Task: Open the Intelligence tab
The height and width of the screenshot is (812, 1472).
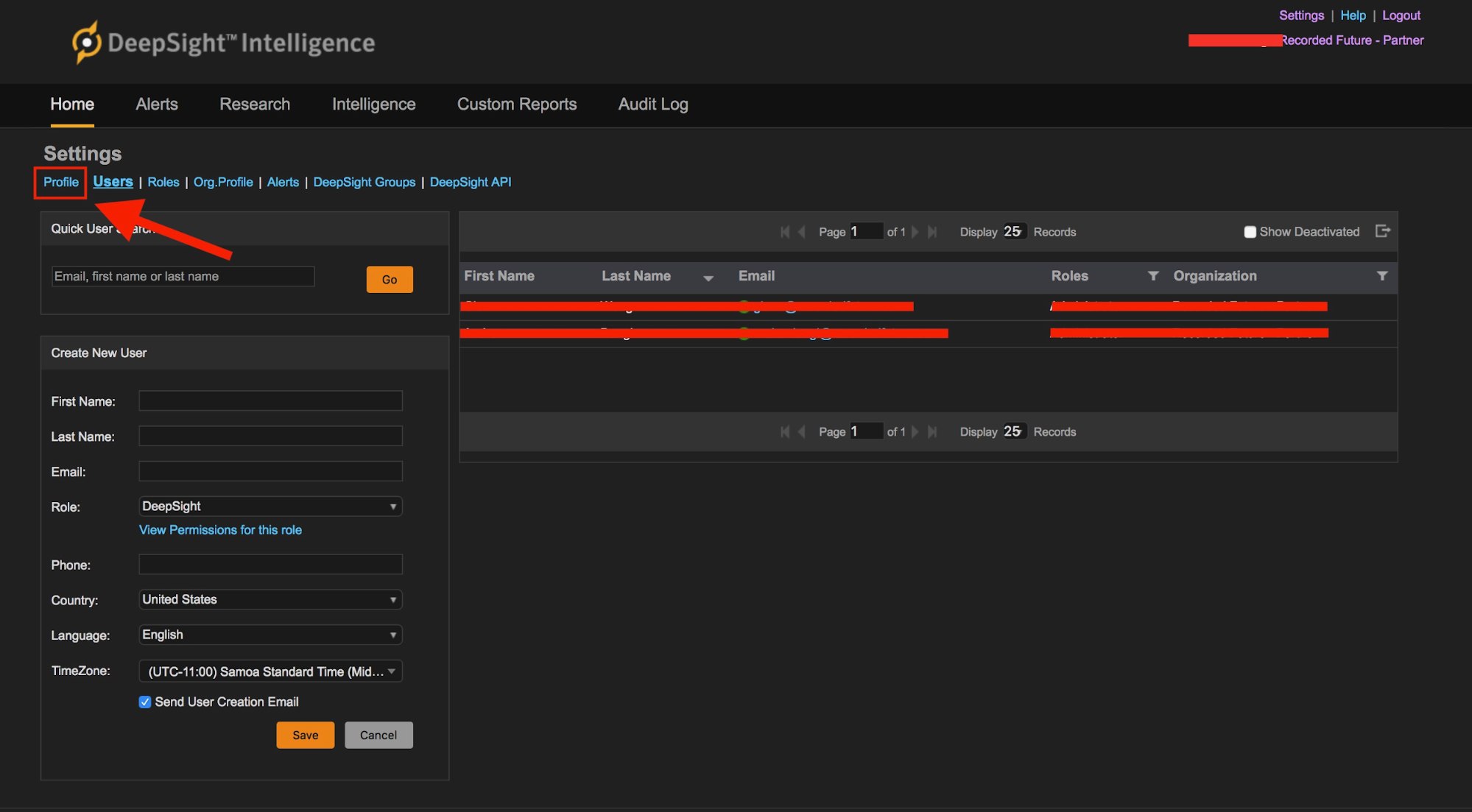Action: (374, 105)
